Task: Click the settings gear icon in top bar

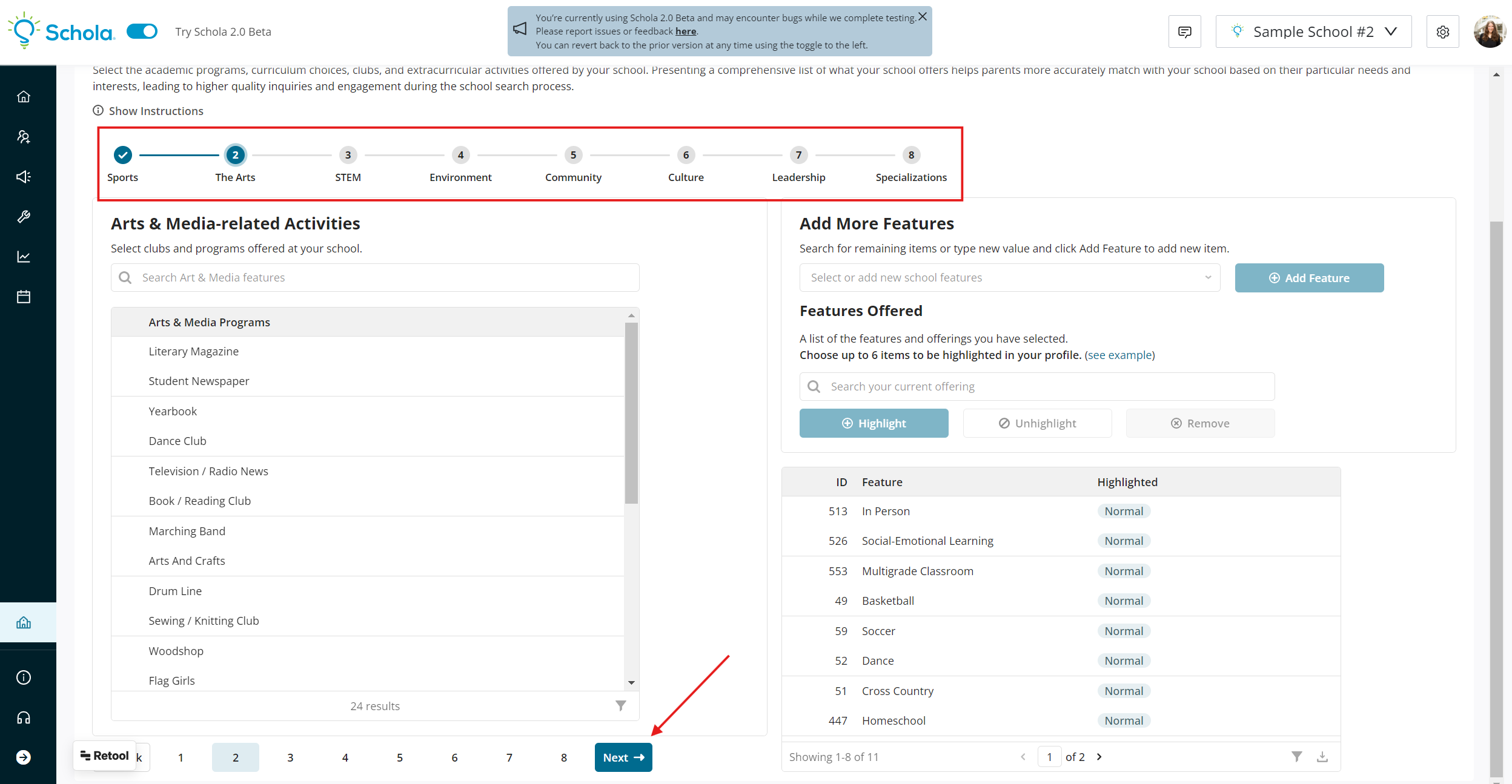Action: [1442, 31]
